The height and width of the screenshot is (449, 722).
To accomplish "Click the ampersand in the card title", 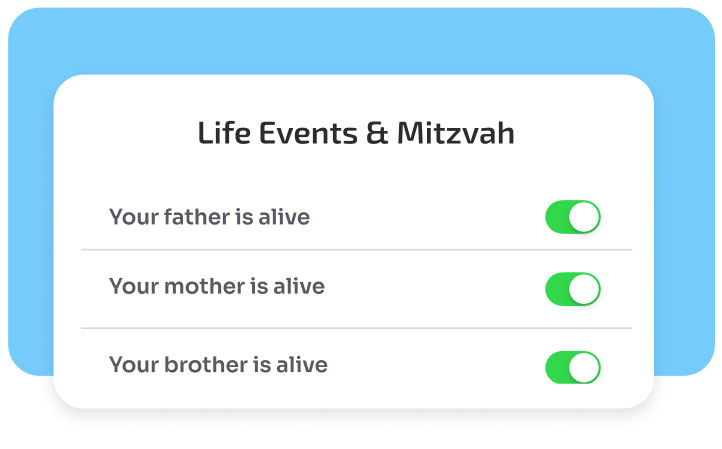I will pyautogui.click(x=377, y=134).
